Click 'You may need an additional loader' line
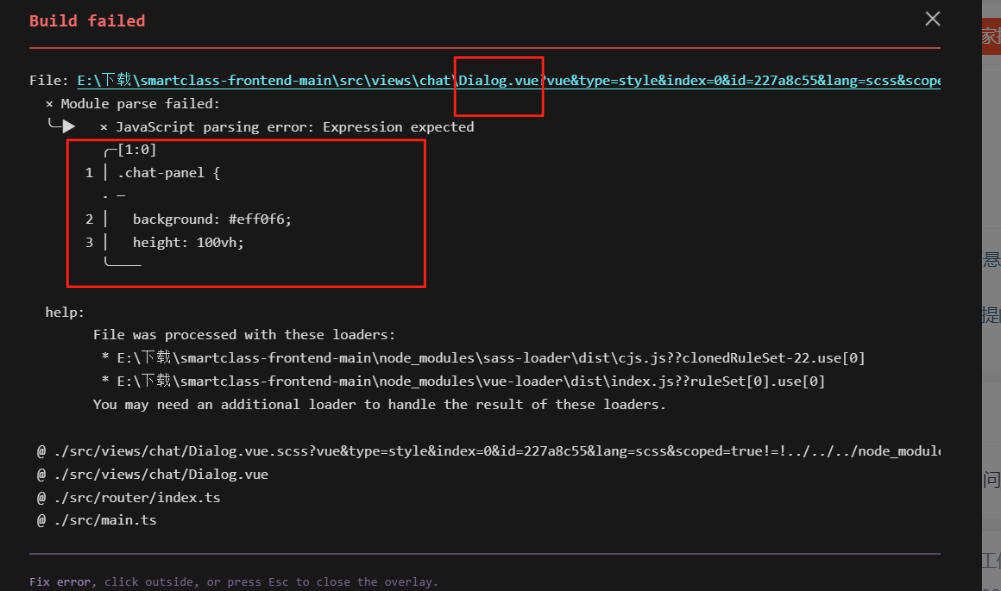This screenshot has width=1001, height=591. (379, 405)
